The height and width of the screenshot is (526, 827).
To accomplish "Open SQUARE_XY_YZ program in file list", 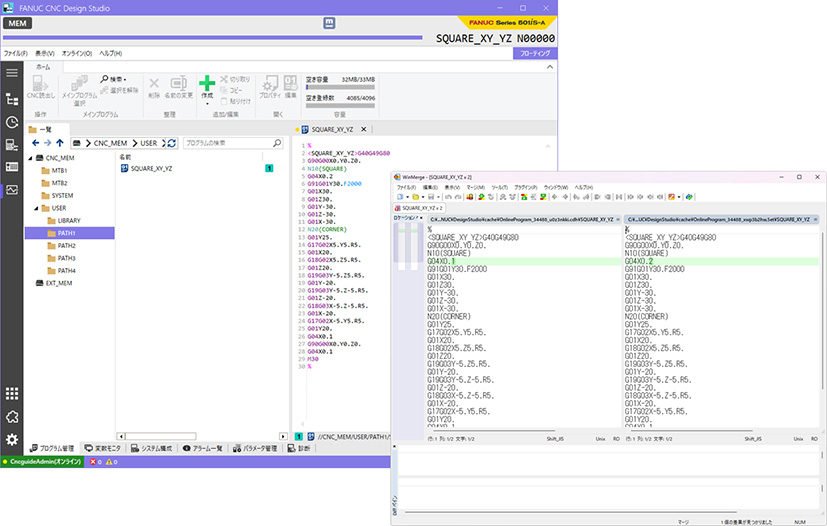I will [x=150, y=169].
